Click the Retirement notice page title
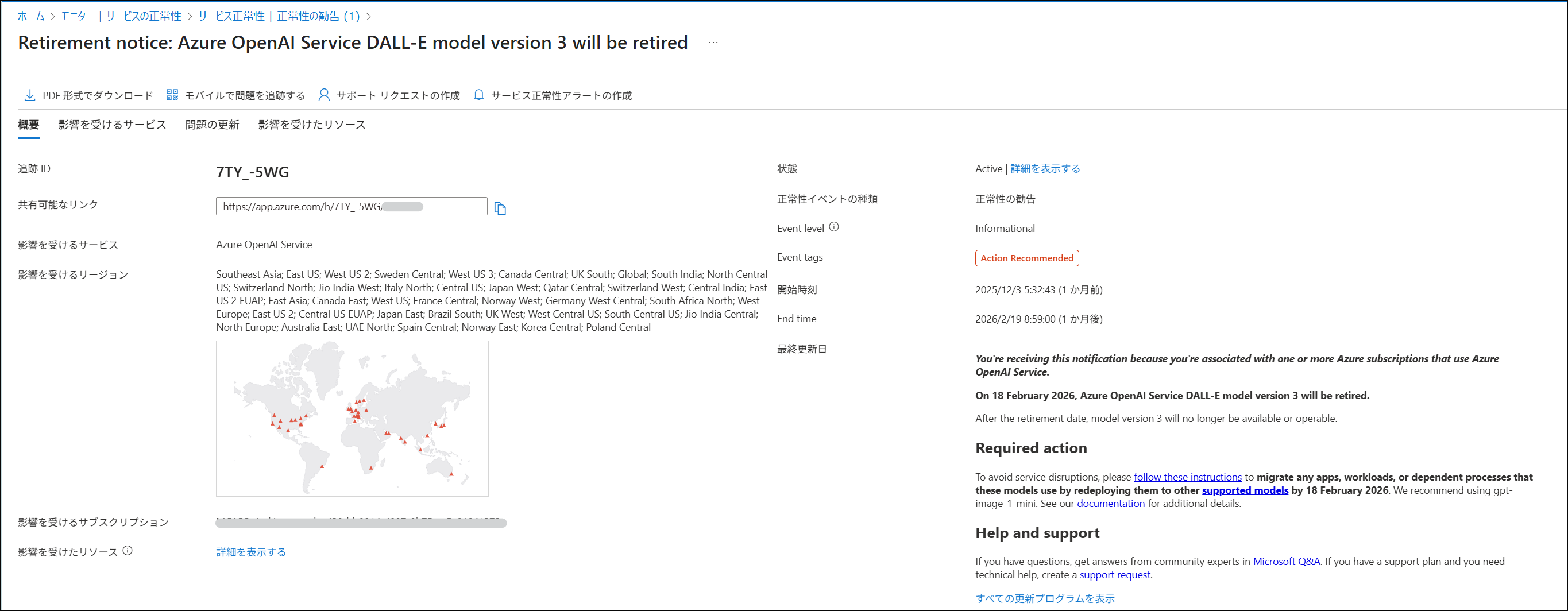The image size is (1568, 611). point(353,42)
